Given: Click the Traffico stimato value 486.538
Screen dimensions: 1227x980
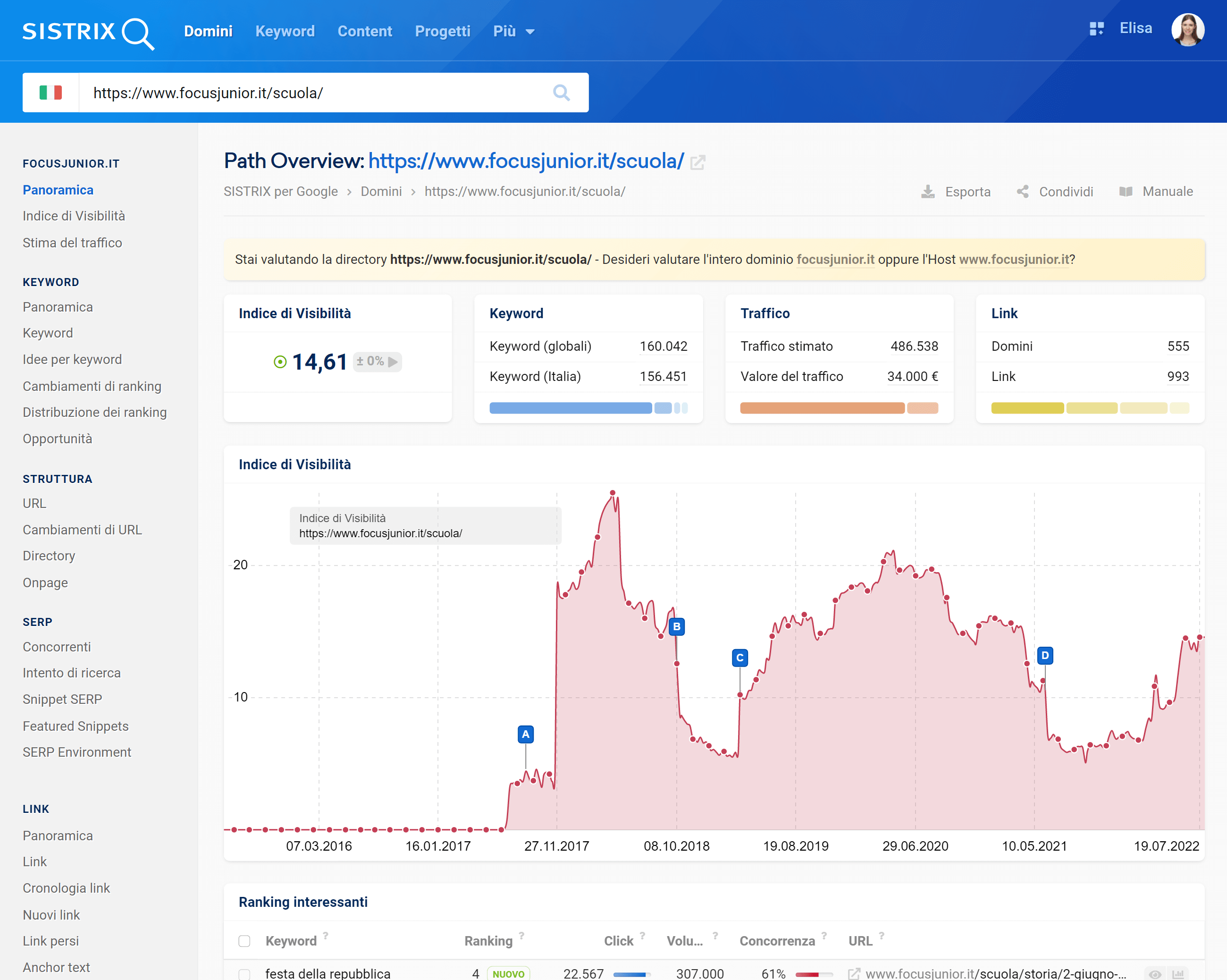Looking at the screenshot, I should [914, 346].
